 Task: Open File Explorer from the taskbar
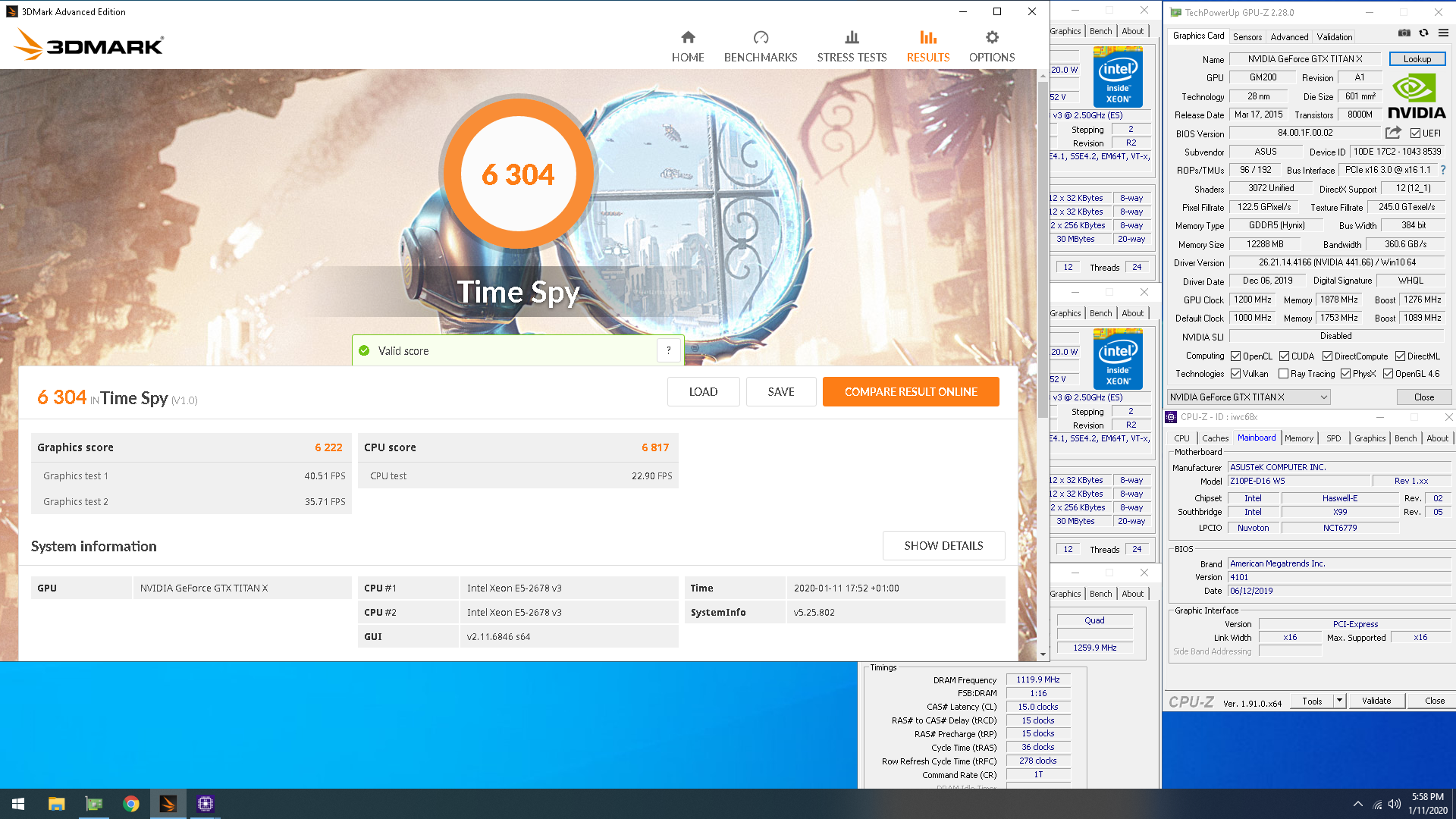coord(56,804)
